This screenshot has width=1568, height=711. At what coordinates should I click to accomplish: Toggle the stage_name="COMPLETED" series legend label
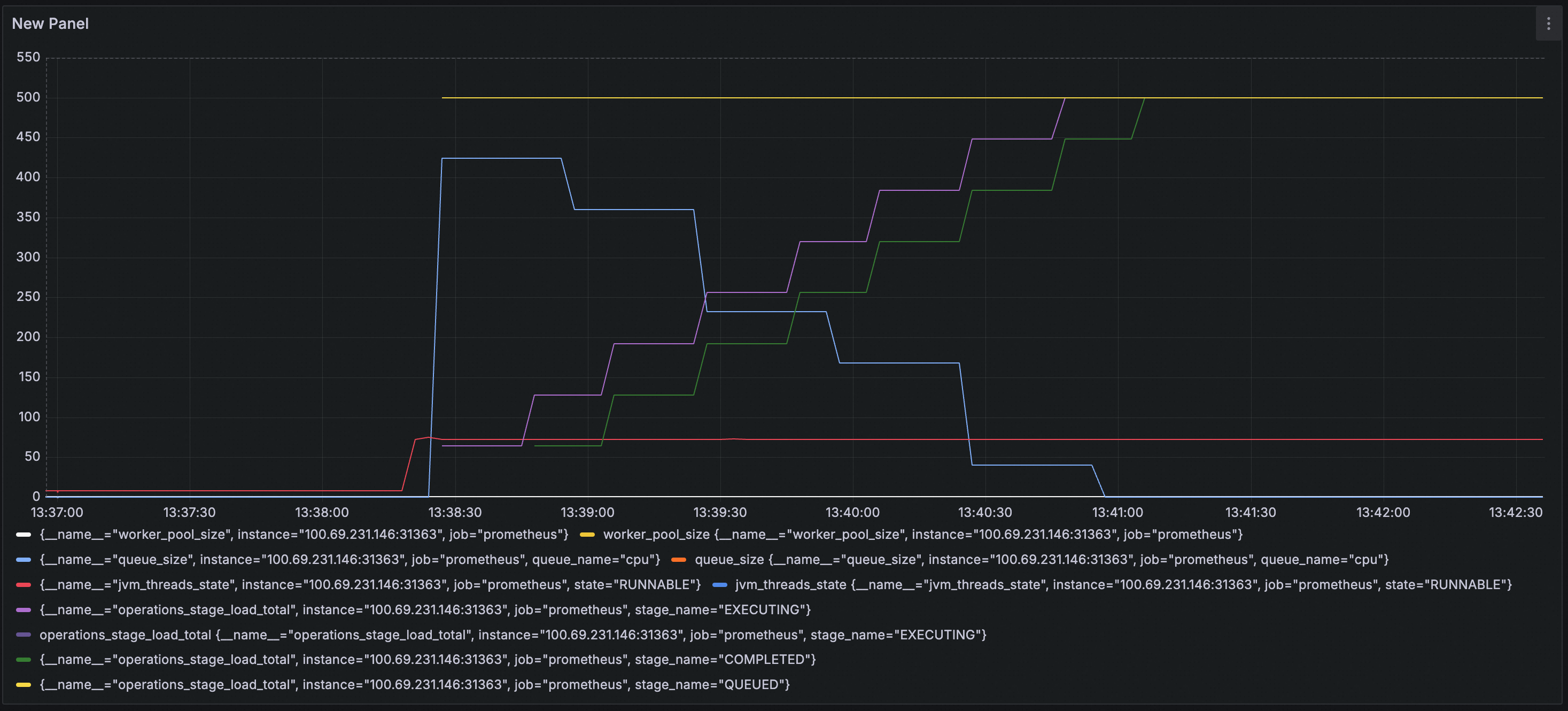point(428,659)
